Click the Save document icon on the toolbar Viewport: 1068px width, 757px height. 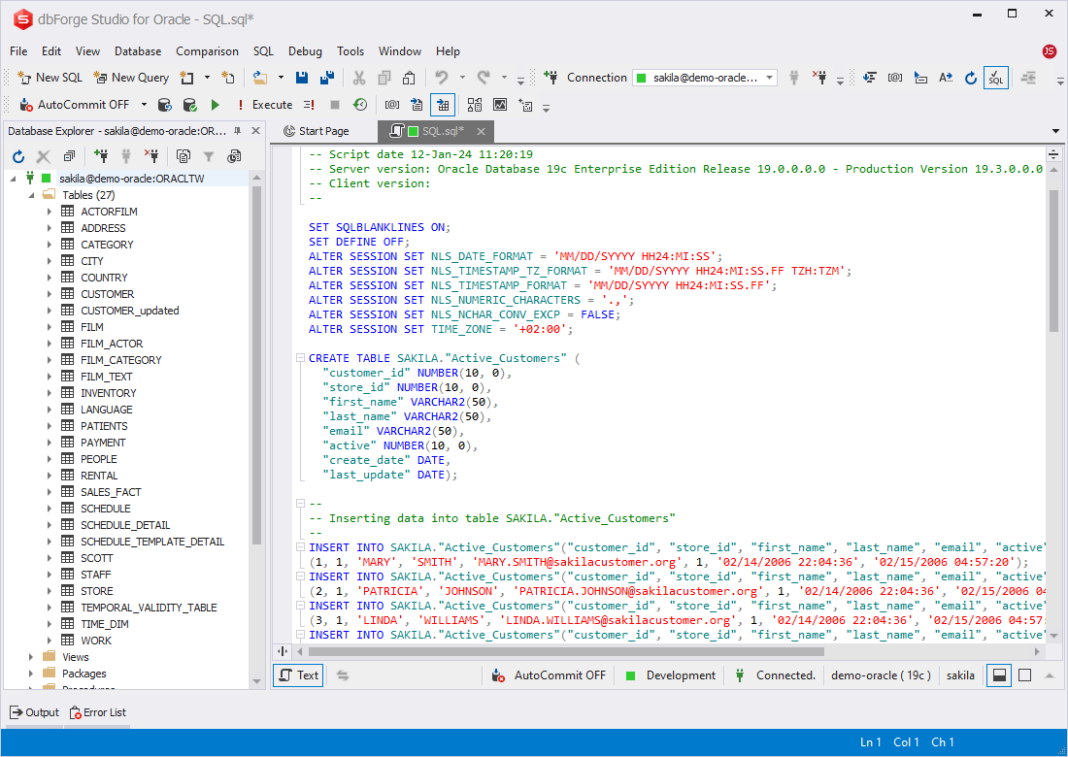coord(301,77)
